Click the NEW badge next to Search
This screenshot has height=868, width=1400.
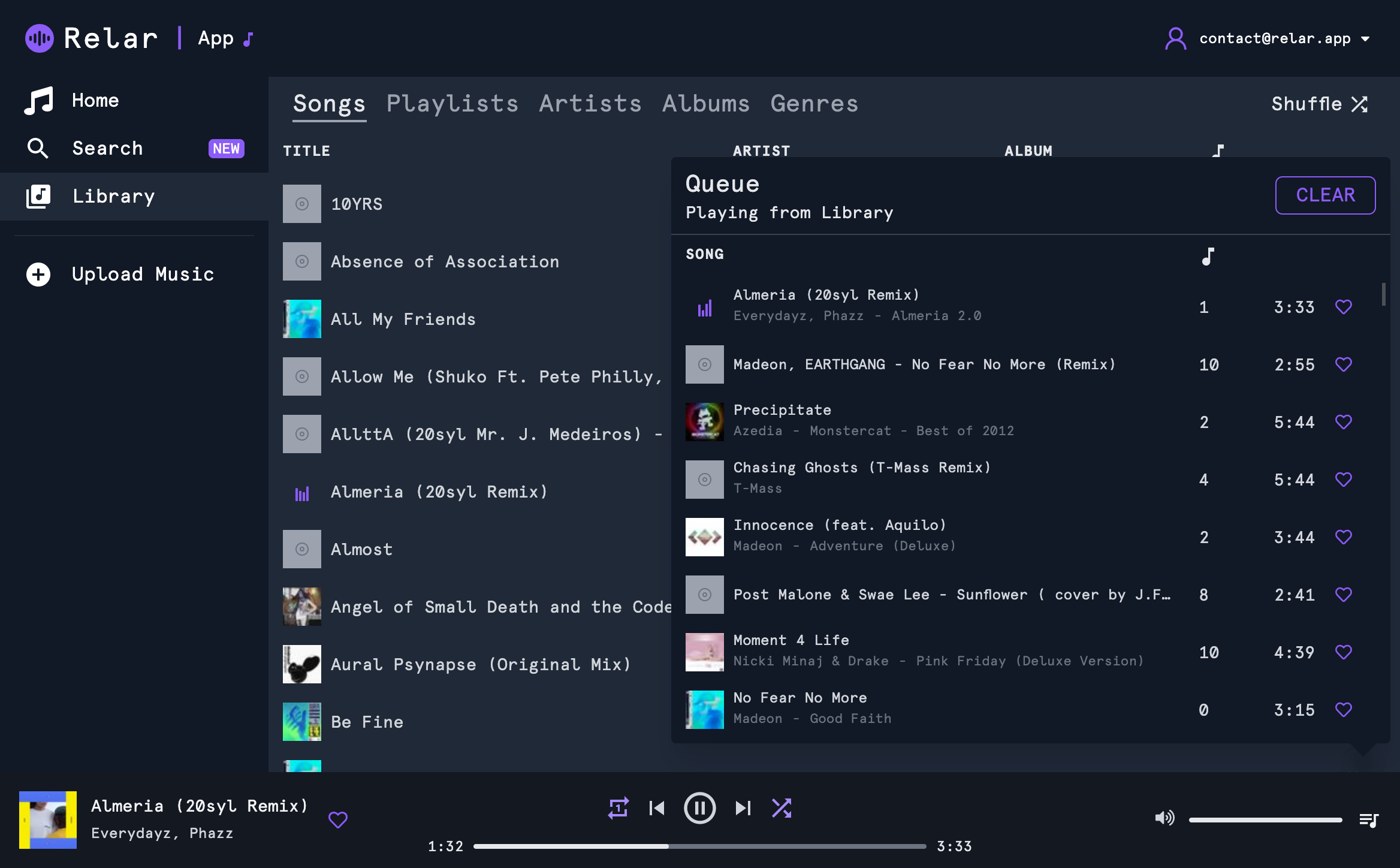(226, 149)
